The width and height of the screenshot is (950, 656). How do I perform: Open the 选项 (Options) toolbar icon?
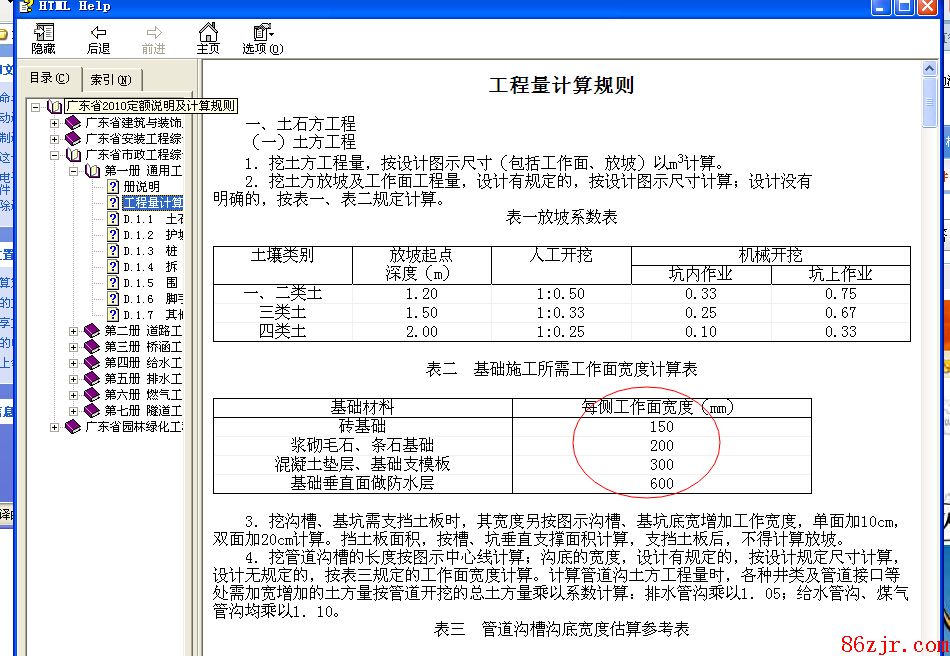[x=262, y=38]
